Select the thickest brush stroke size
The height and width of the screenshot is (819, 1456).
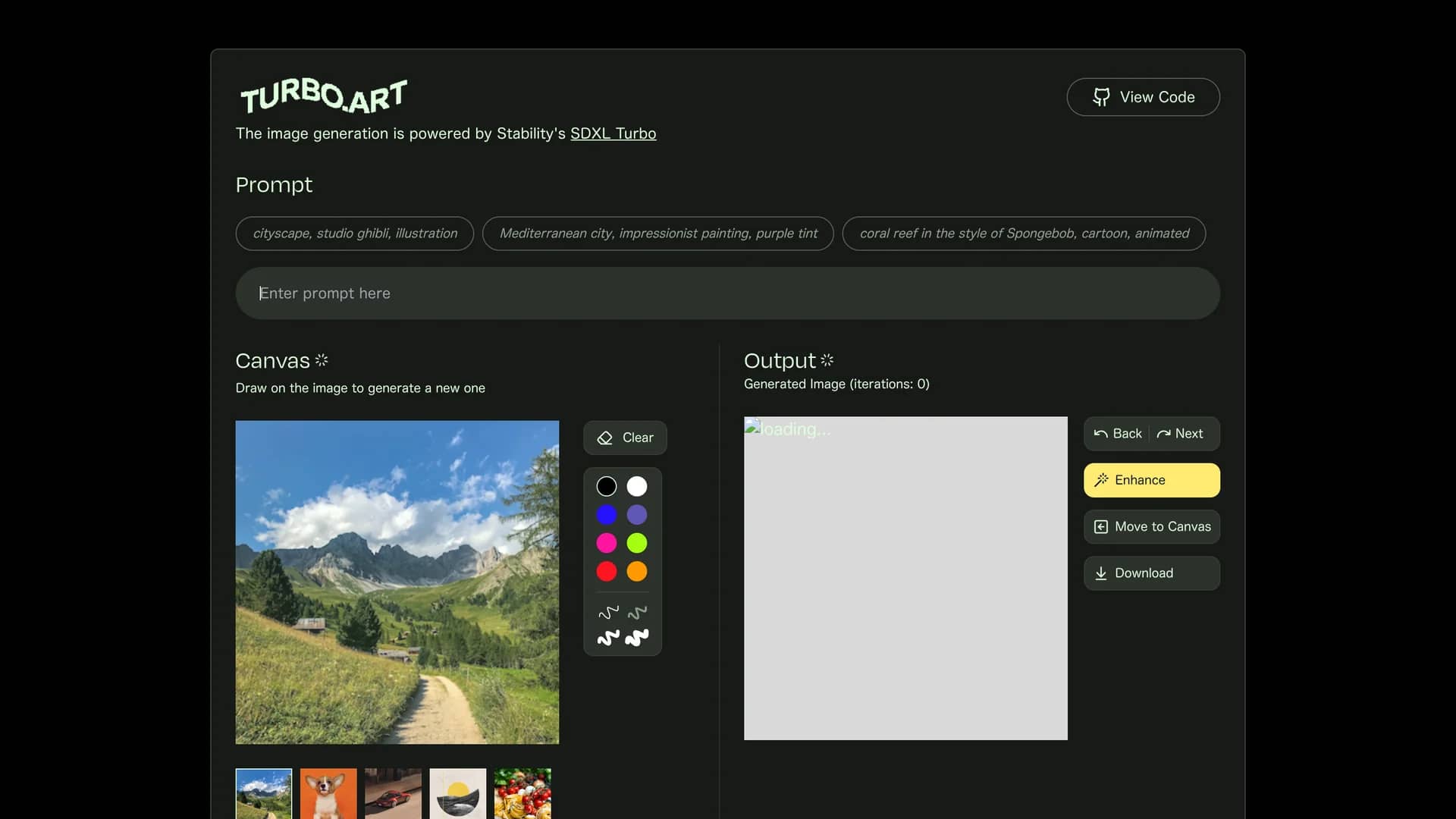637,638
